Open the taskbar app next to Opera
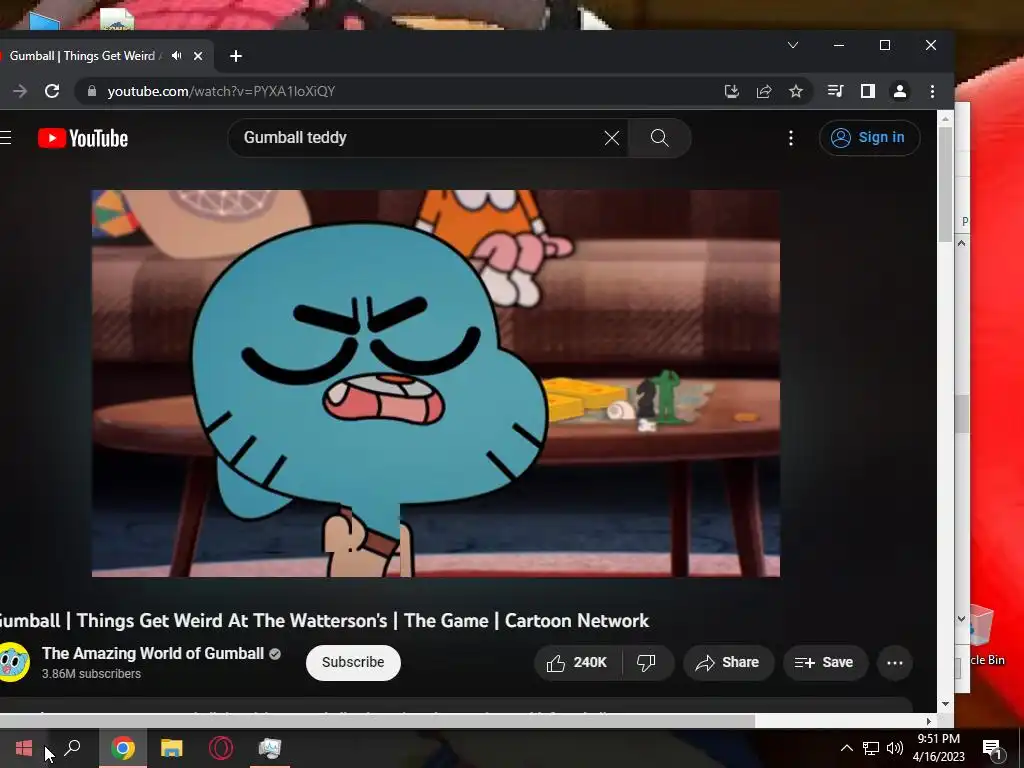The height and width of the screenshot is (768, 1024). pos(270,748)
